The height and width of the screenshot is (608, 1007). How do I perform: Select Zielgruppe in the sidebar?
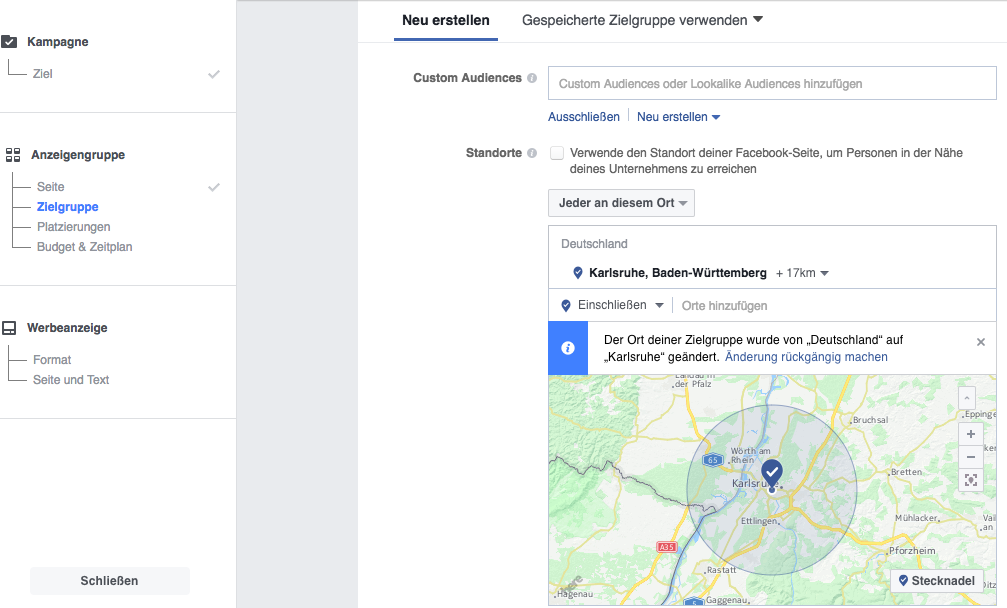(67, 207)
